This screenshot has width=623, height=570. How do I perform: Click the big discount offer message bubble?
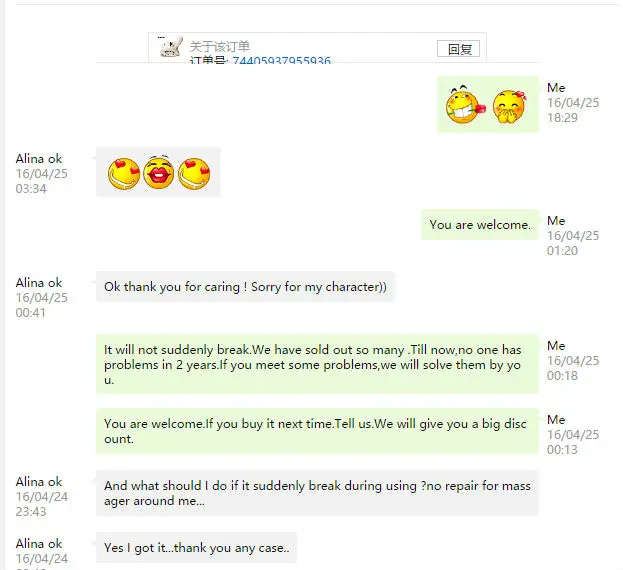point(317,431)
